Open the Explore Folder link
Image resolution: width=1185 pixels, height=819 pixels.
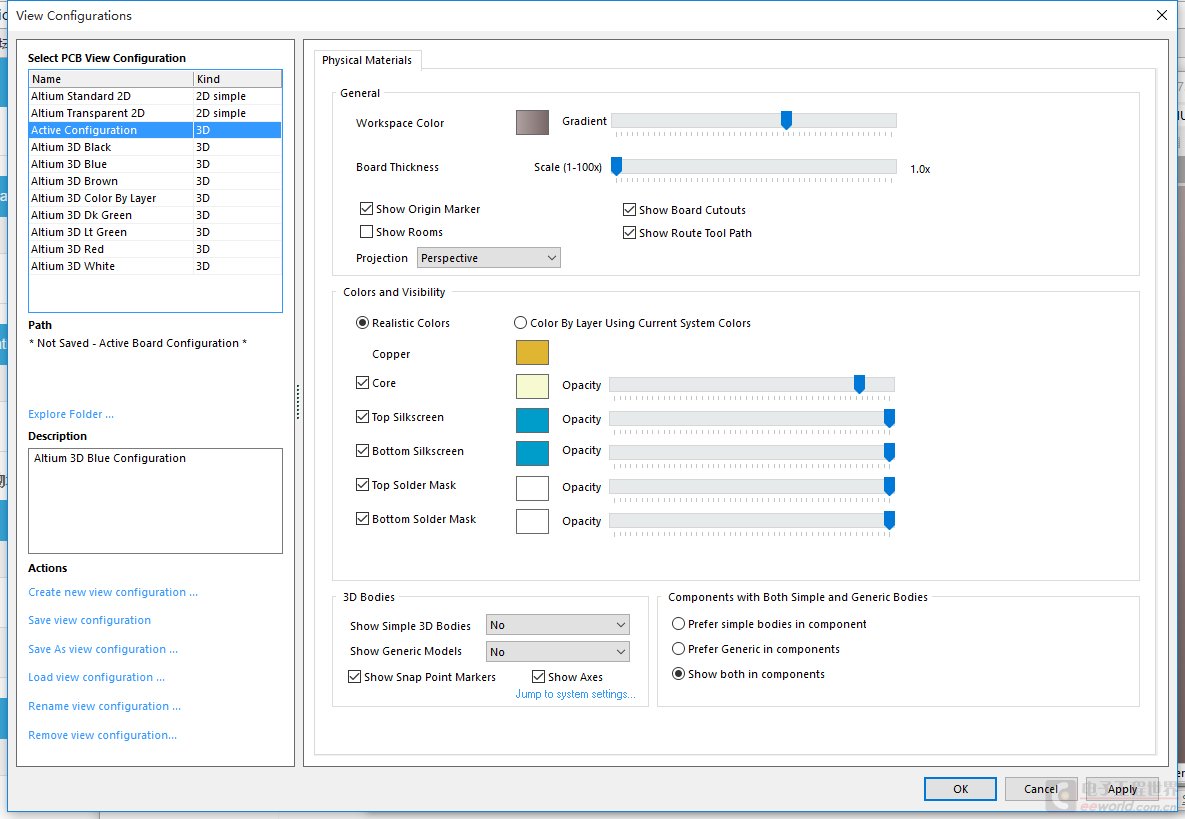71,414
